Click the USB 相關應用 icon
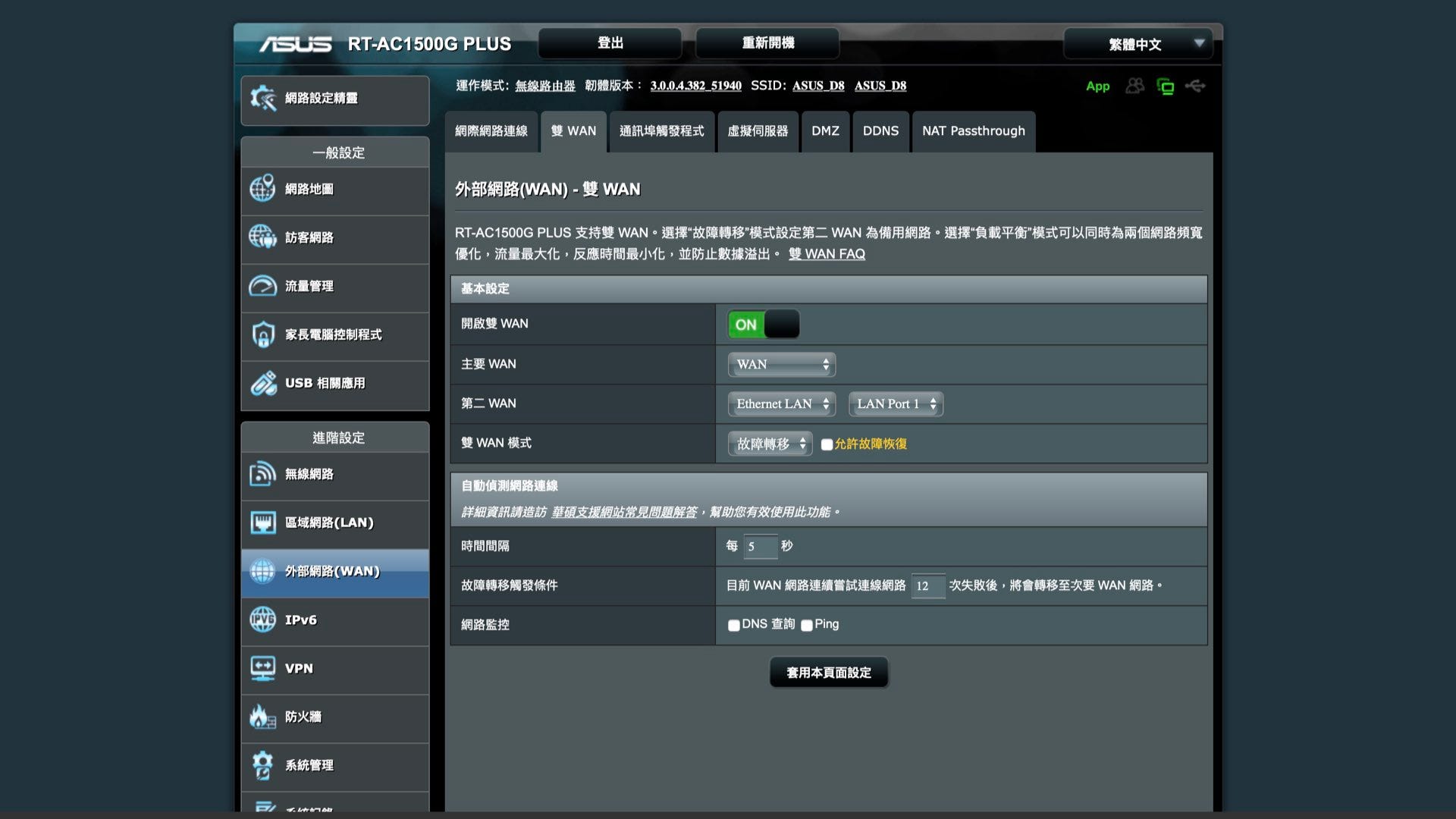 (x=263, y=383)
